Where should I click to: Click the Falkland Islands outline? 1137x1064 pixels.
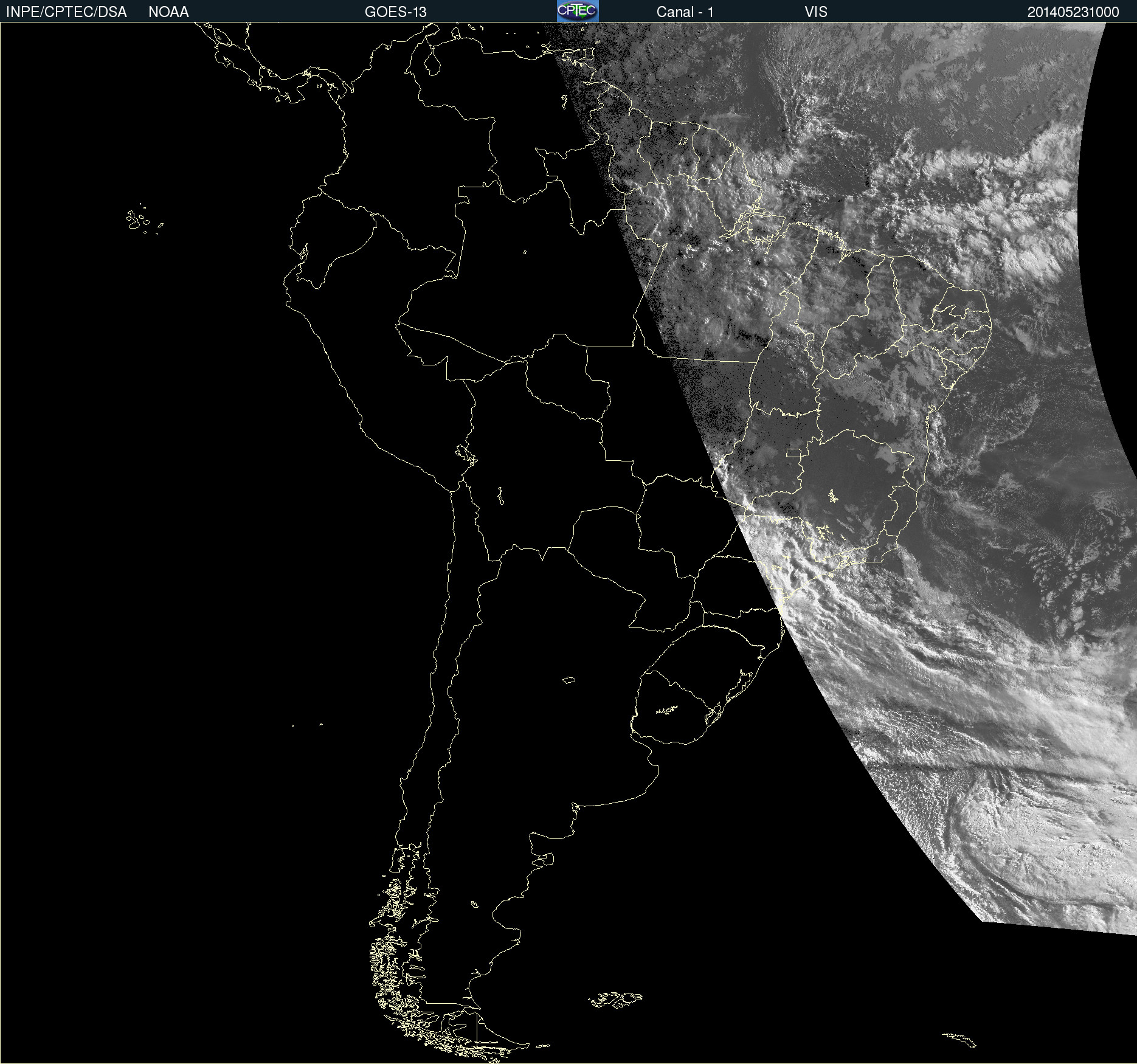pos(615,1000)
